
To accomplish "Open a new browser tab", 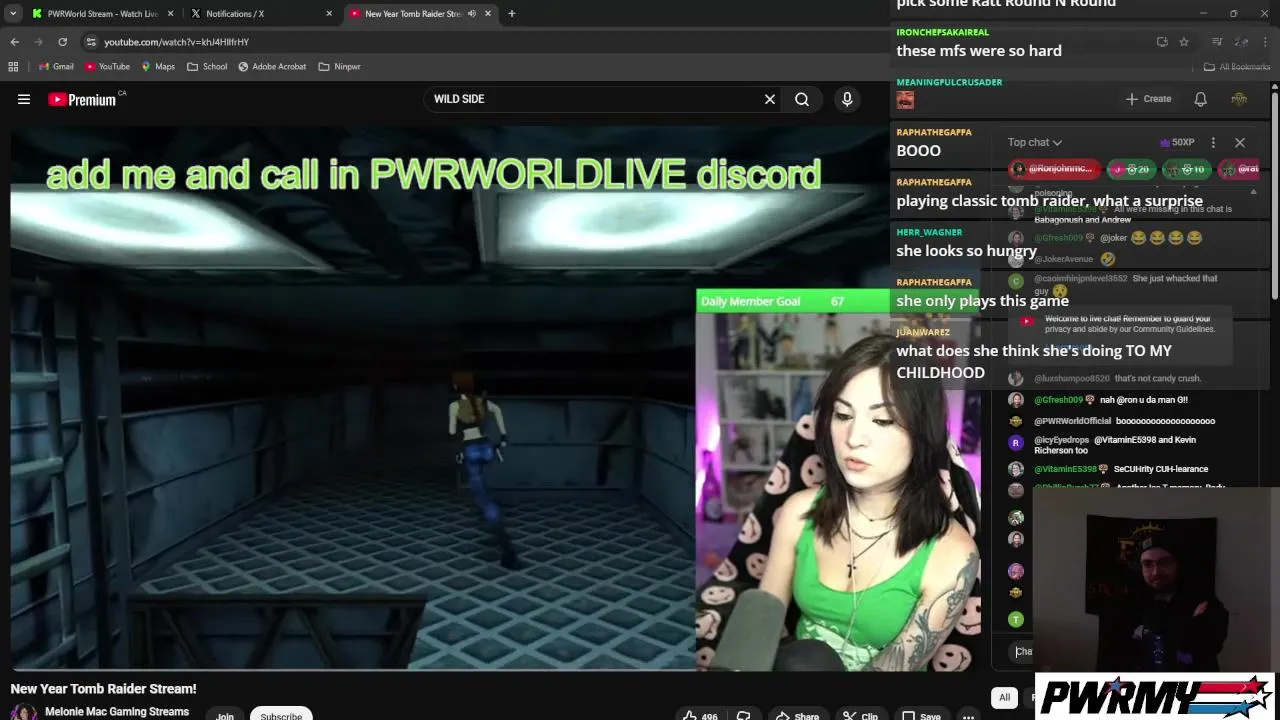I will (511, 14).
